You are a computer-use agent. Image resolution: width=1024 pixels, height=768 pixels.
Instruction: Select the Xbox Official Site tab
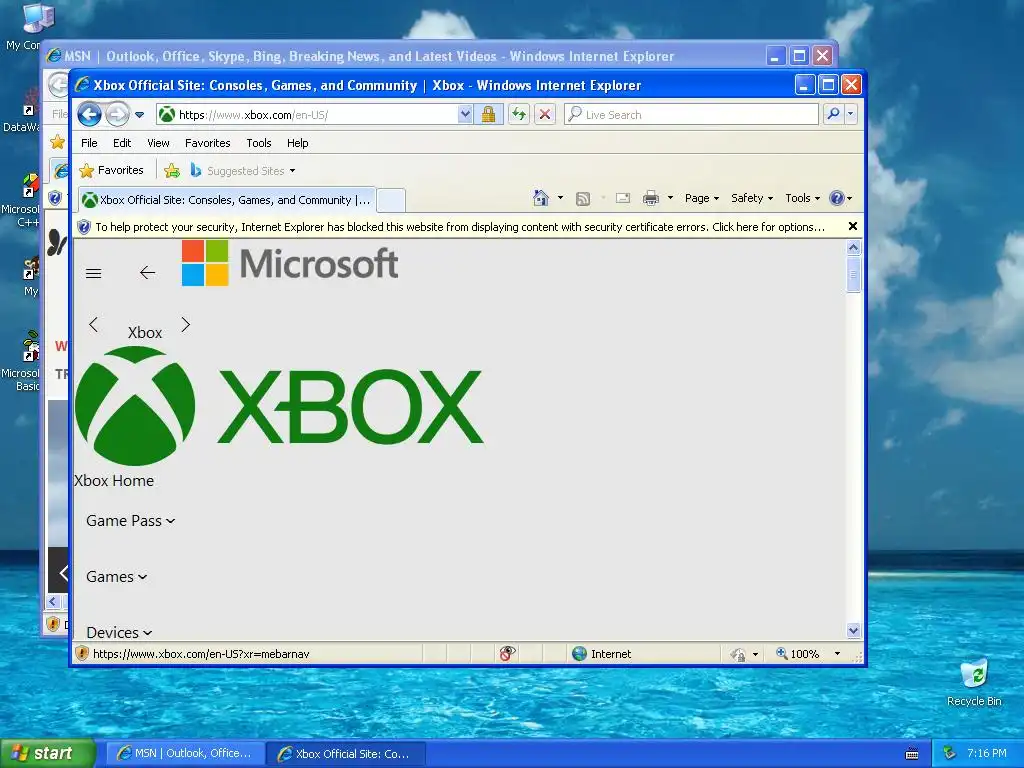227,200
